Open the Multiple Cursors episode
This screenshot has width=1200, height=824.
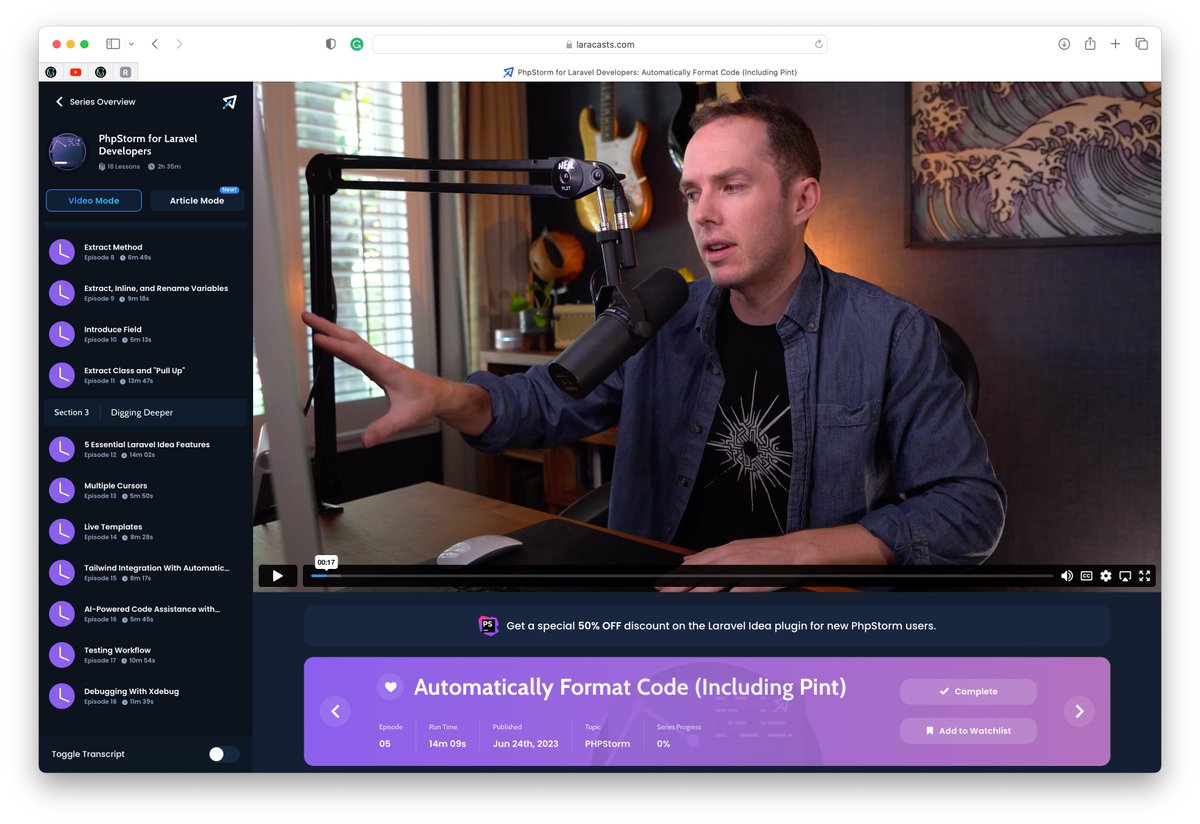pos(145,490)
